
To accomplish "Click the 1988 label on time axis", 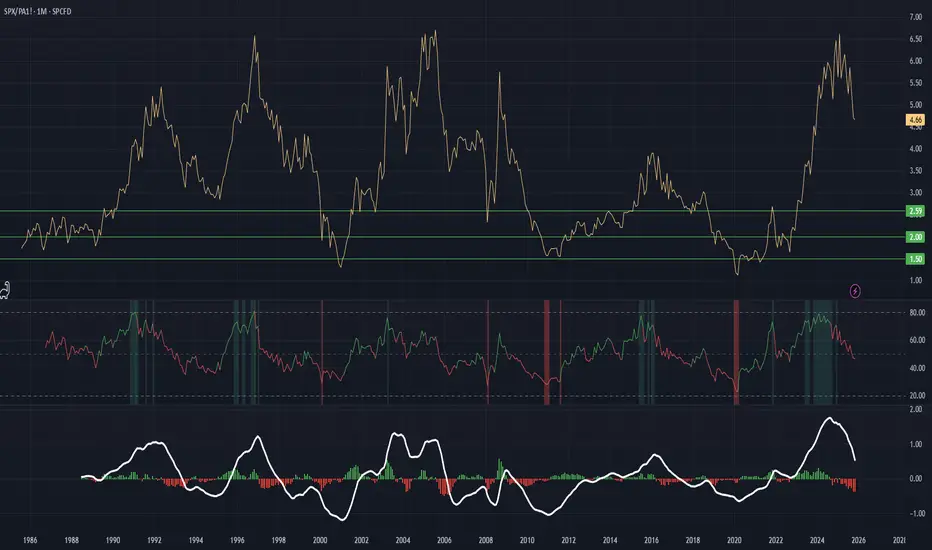I will click(71, 540).
